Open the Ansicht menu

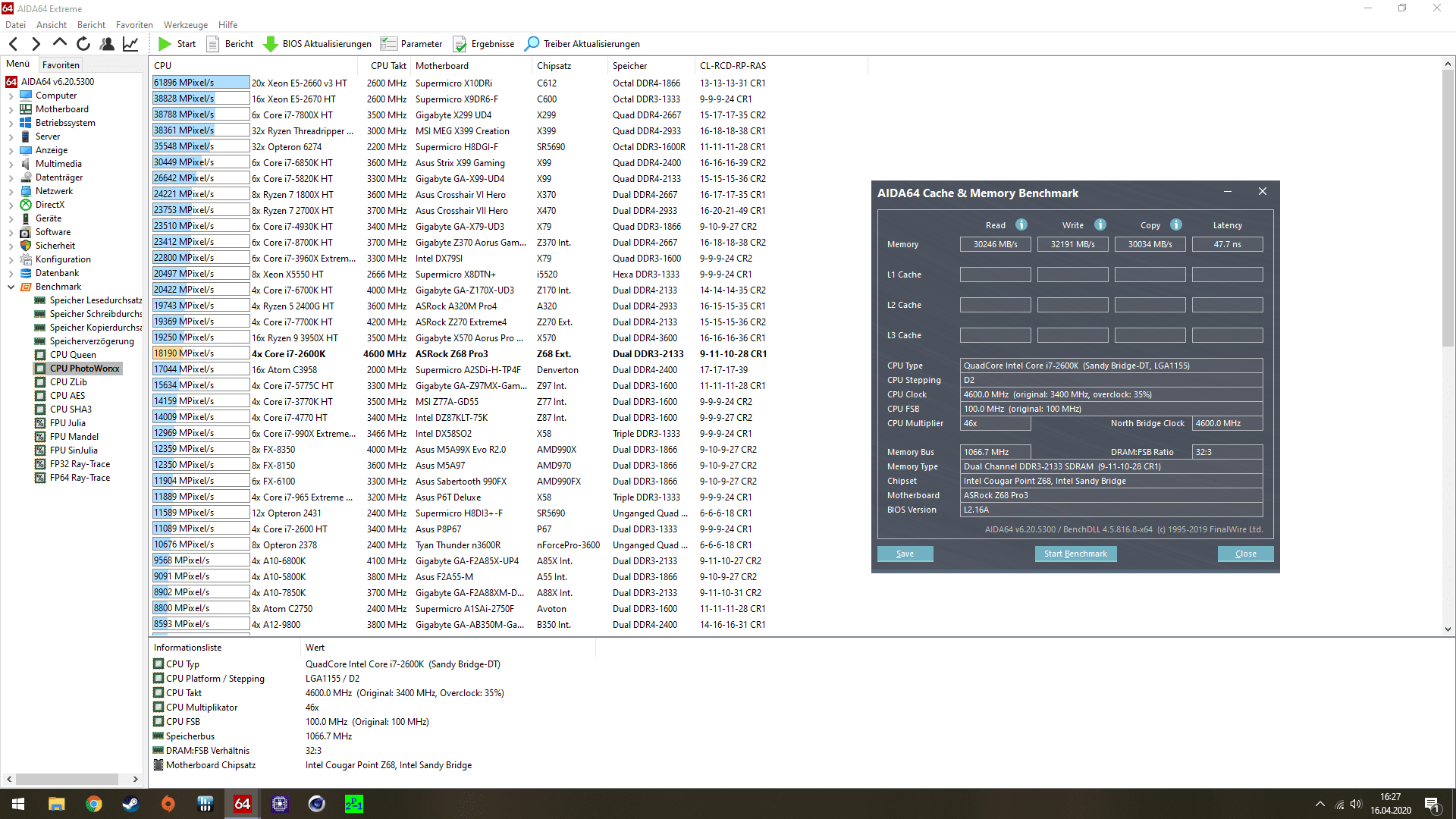[52, 25]
